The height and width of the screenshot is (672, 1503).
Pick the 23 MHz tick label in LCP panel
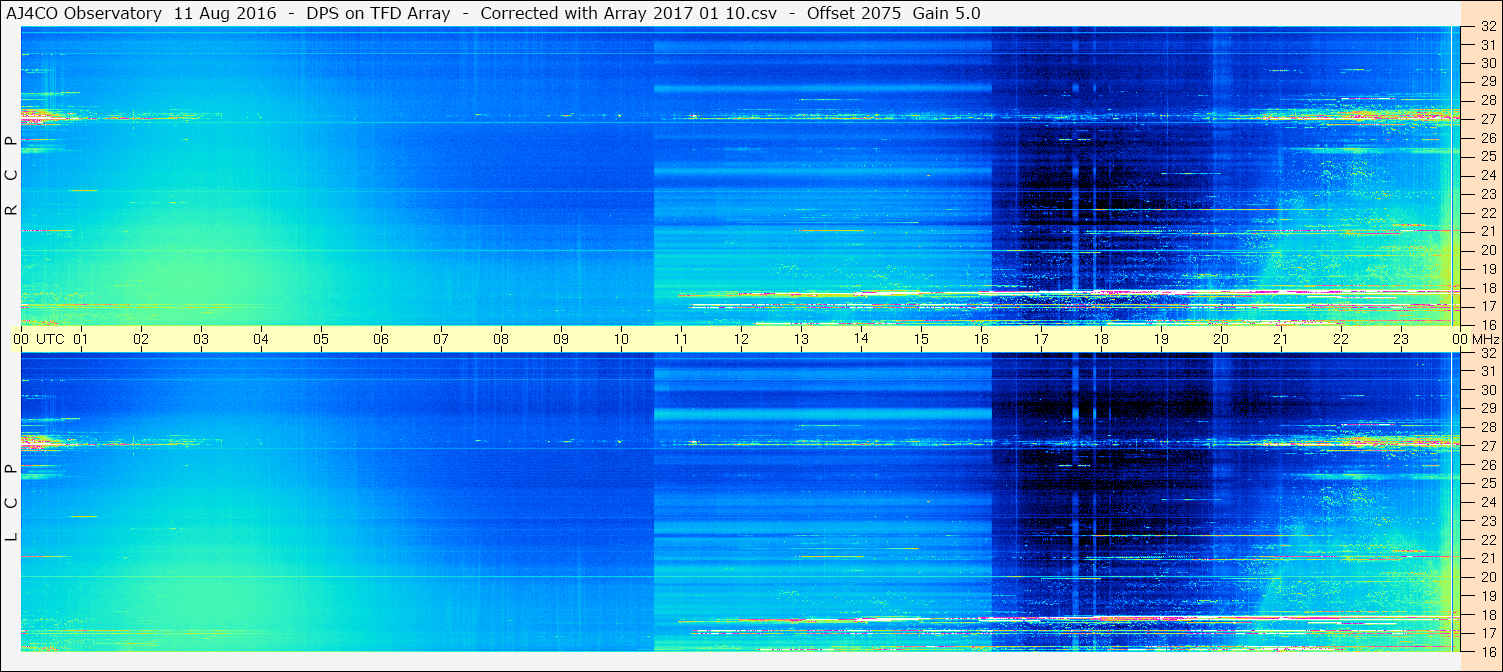pyautogui.click(x=1487, y=521)
